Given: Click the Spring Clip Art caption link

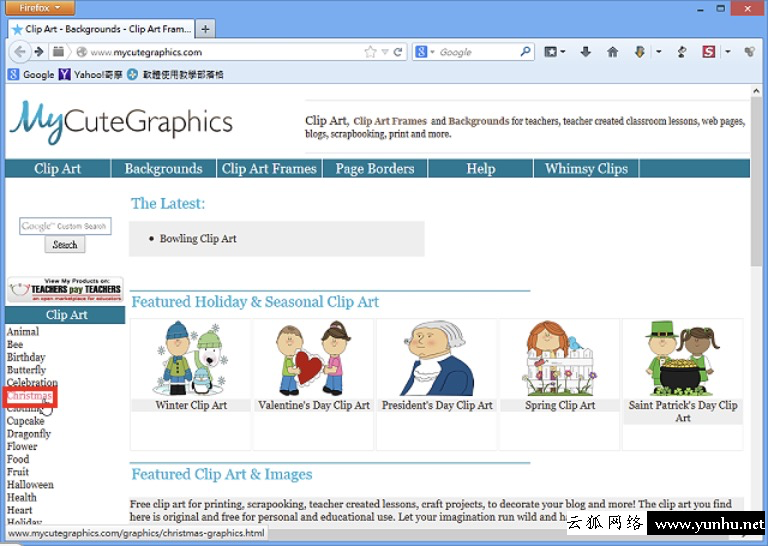Looking at the screenshot, I should 560,405.
